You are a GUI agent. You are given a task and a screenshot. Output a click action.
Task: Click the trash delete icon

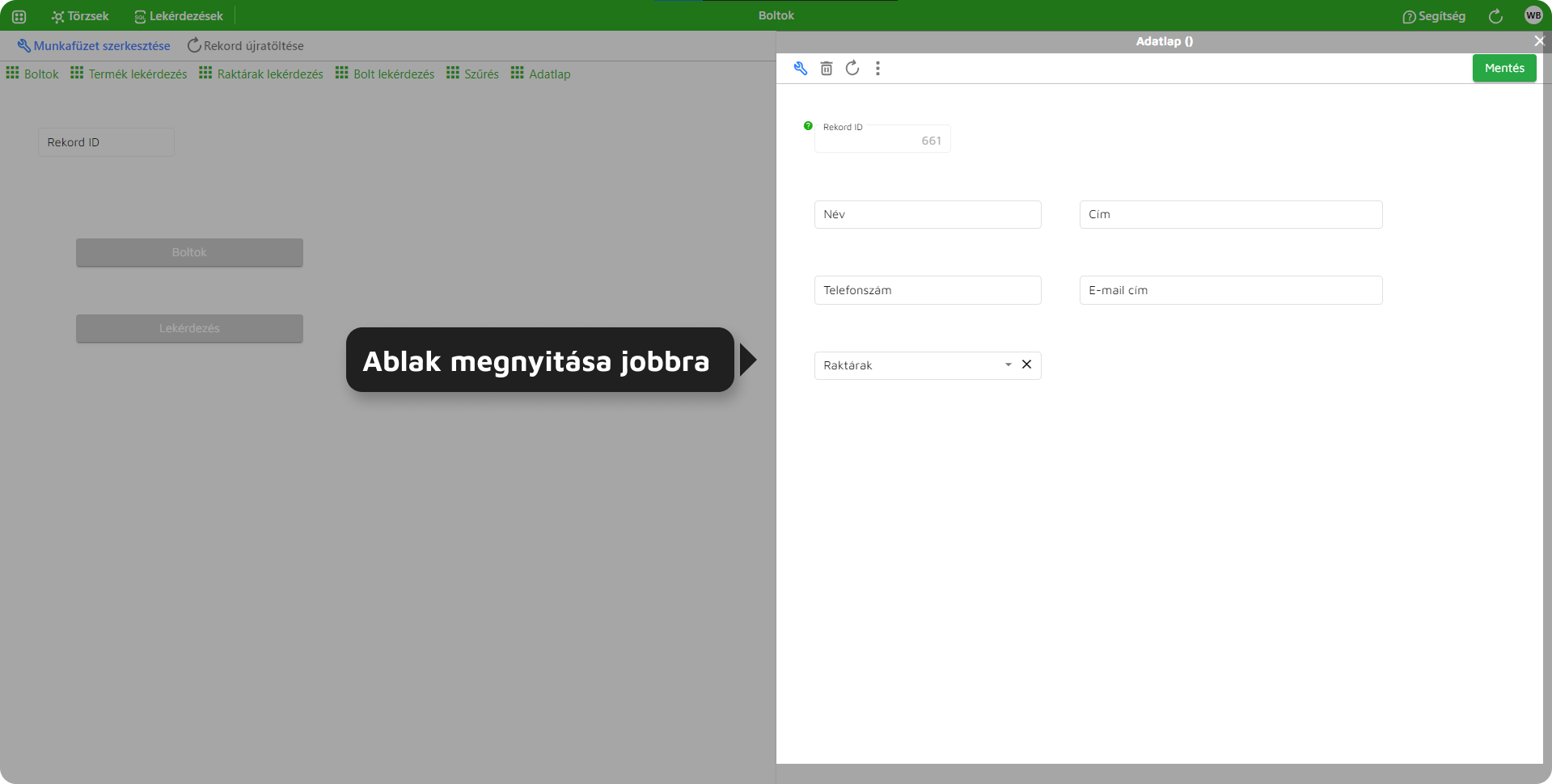pyautogui.click(x=827, y=69)
